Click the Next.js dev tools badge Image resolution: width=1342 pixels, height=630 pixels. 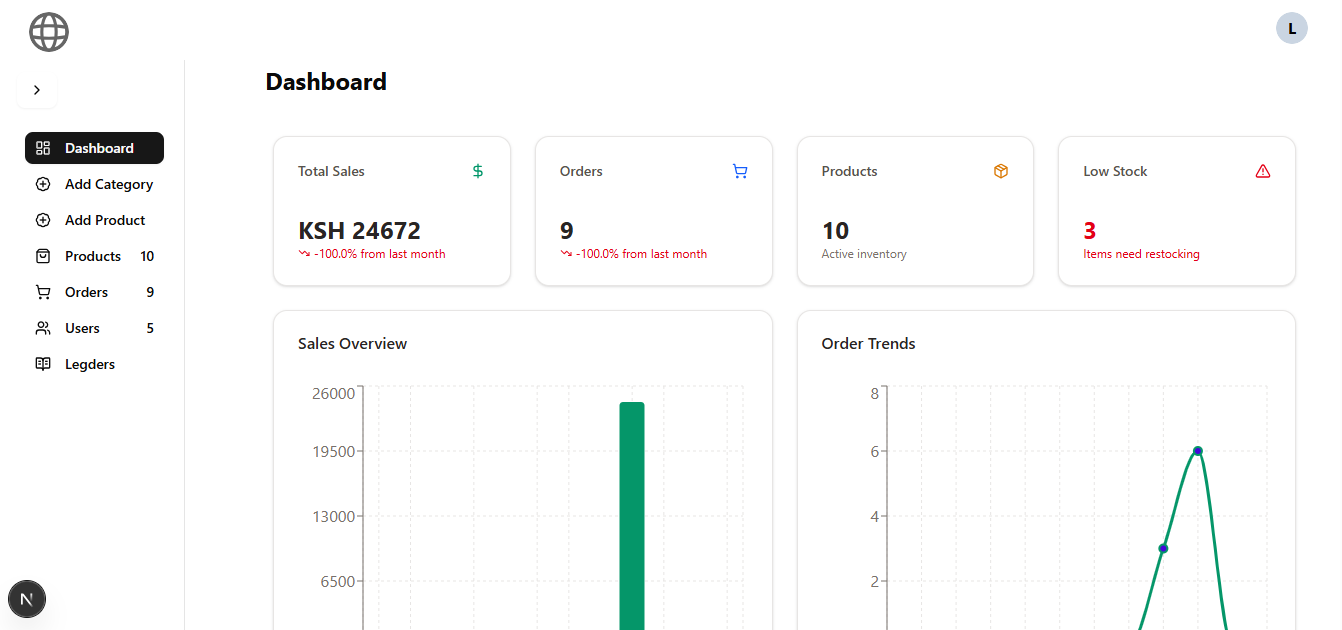tap(27, 599)
